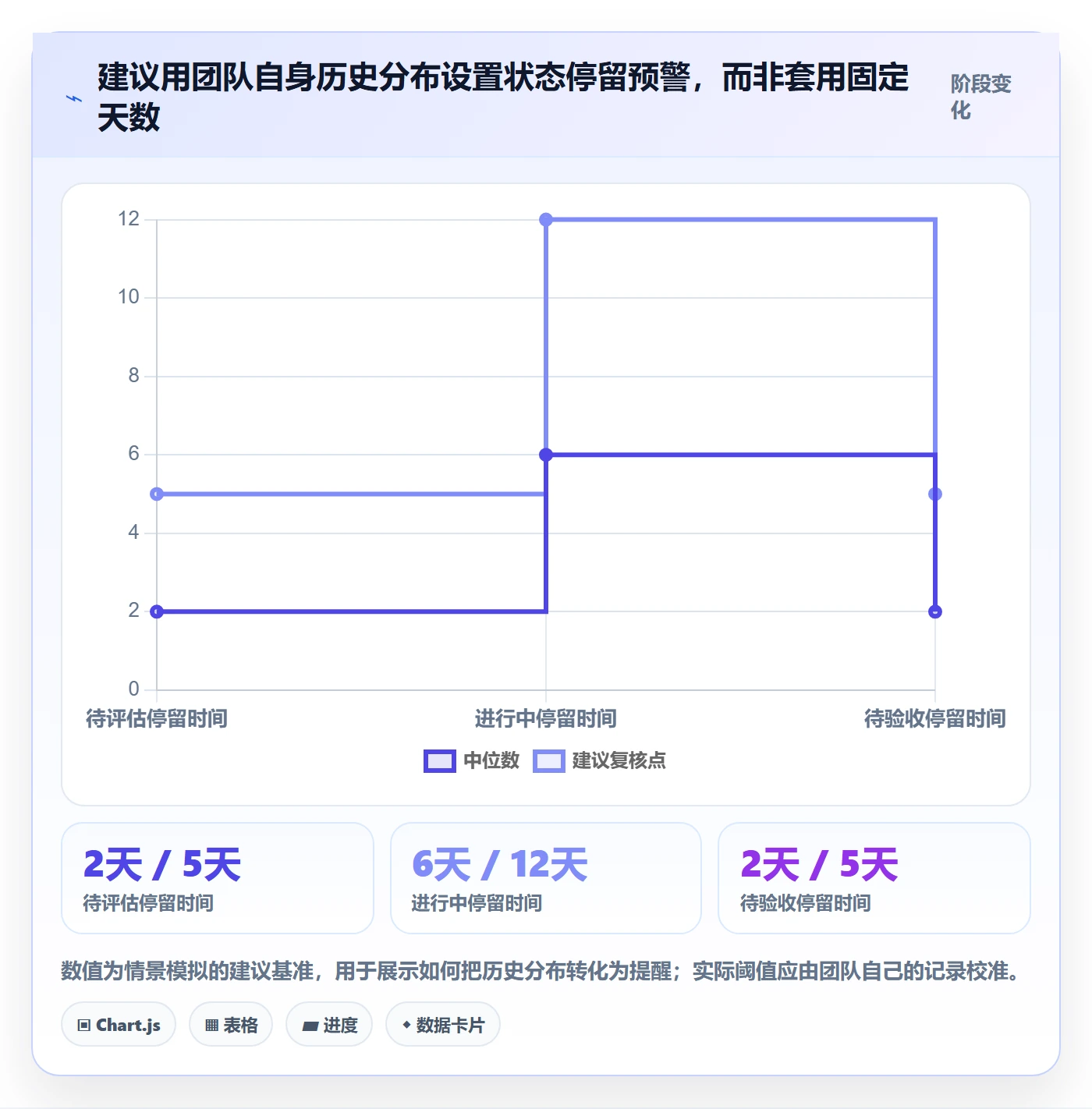Select the Chart.js tag chip
The image size is (1092, 1109).
click(119, 1025)
